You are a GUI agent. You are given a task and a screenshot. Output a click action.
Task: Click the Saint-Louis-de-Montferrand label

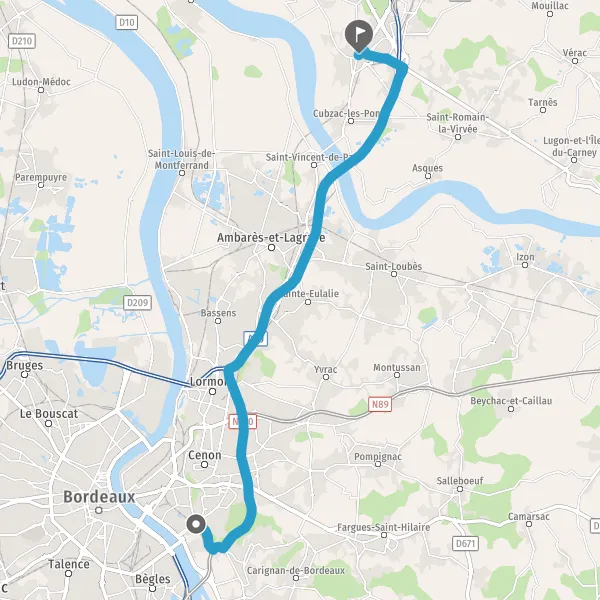(182, 159)
